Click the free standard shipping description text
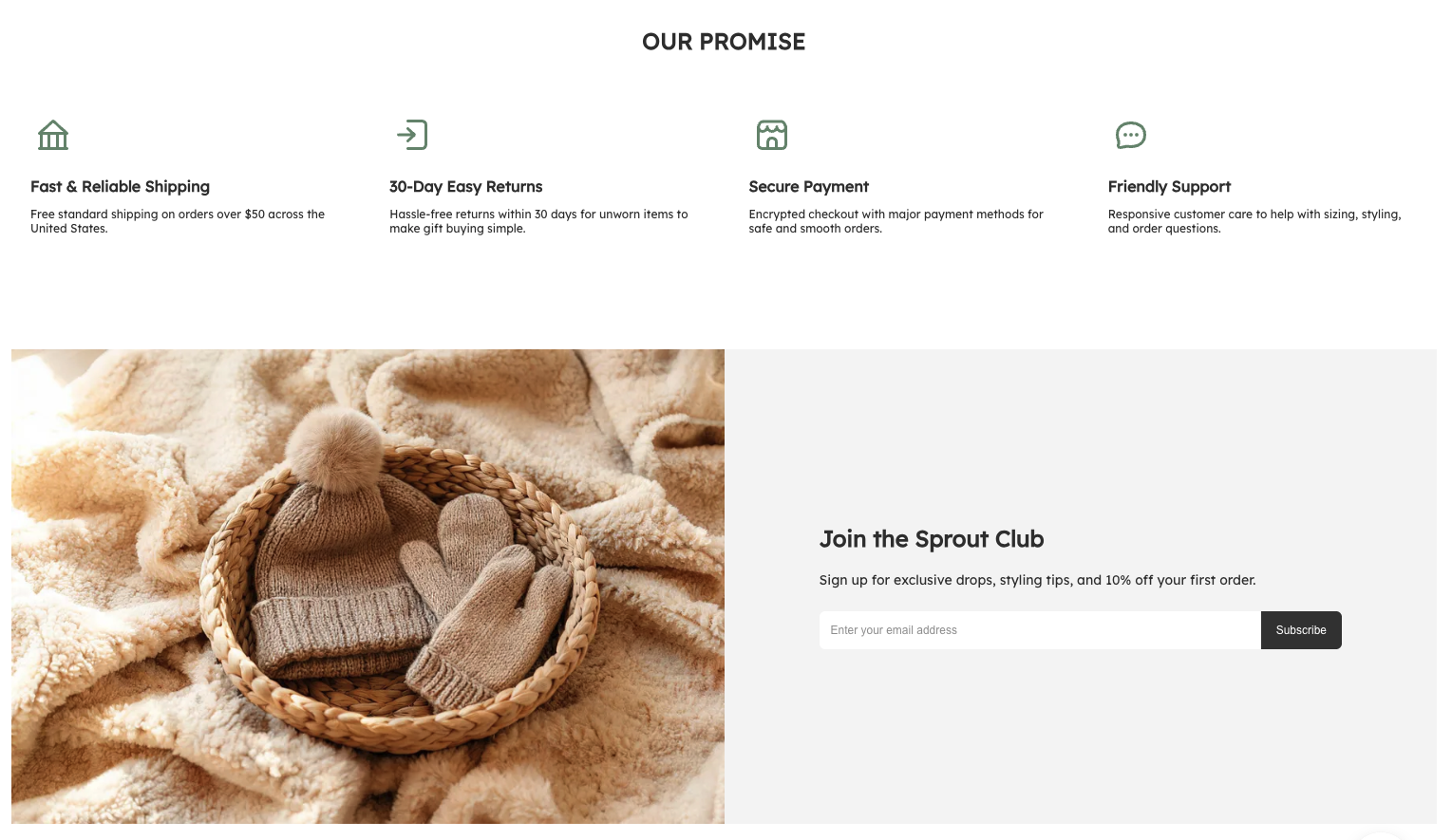The width and height of the screenshot is (1452, 840). pos(178,221)
